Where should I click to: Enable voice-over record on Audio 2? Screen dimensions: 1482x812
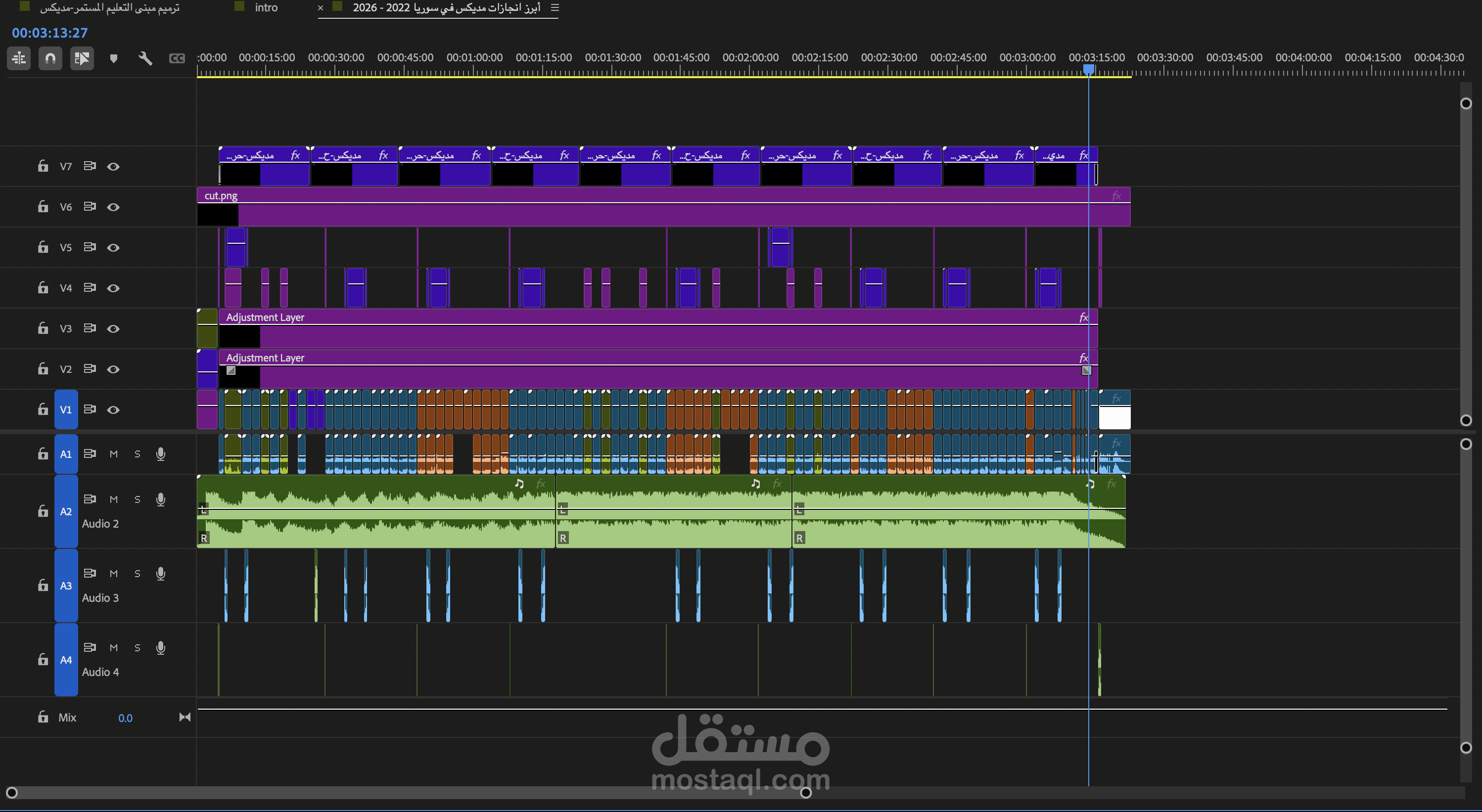tap(160, 499)
